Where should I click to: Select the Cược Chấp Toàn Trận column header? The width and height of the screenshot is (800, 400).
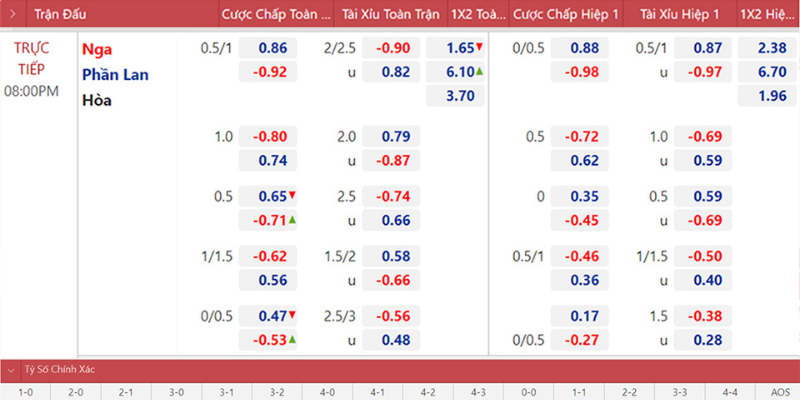pyautogui.click(x=275, y=15)
